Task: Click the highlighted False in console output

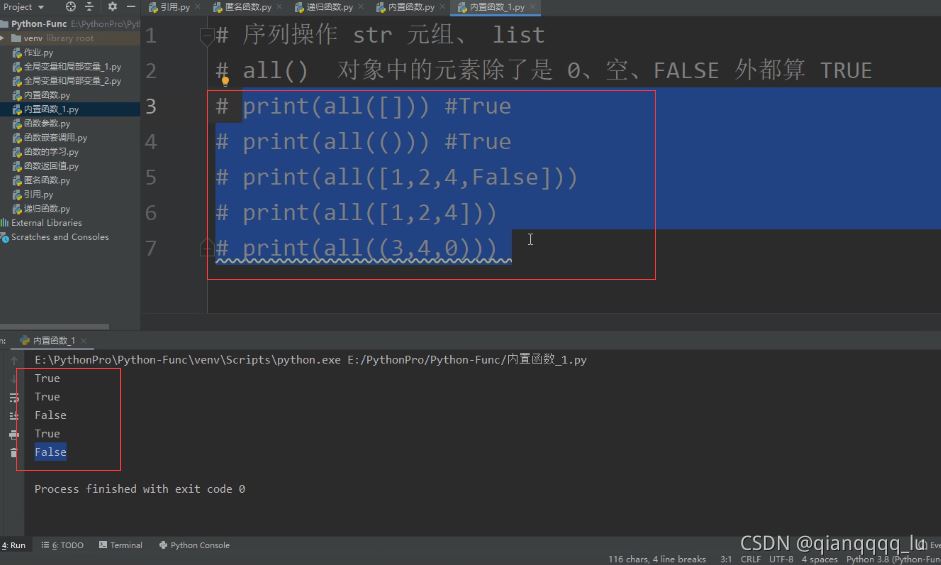Action: click(x=50, y=452)
